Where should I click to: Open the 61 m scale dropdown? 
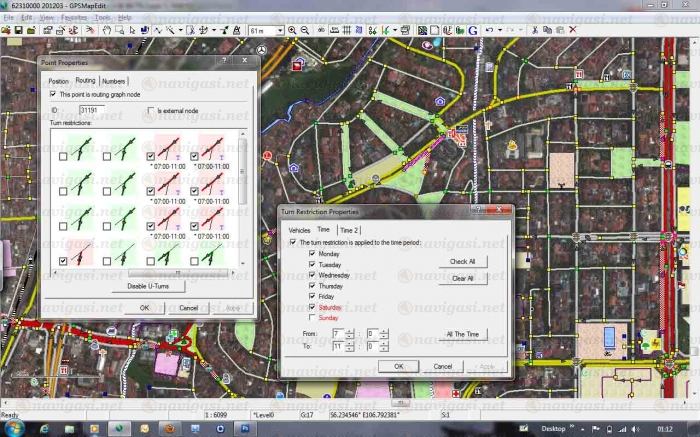(x=280, y=31)
